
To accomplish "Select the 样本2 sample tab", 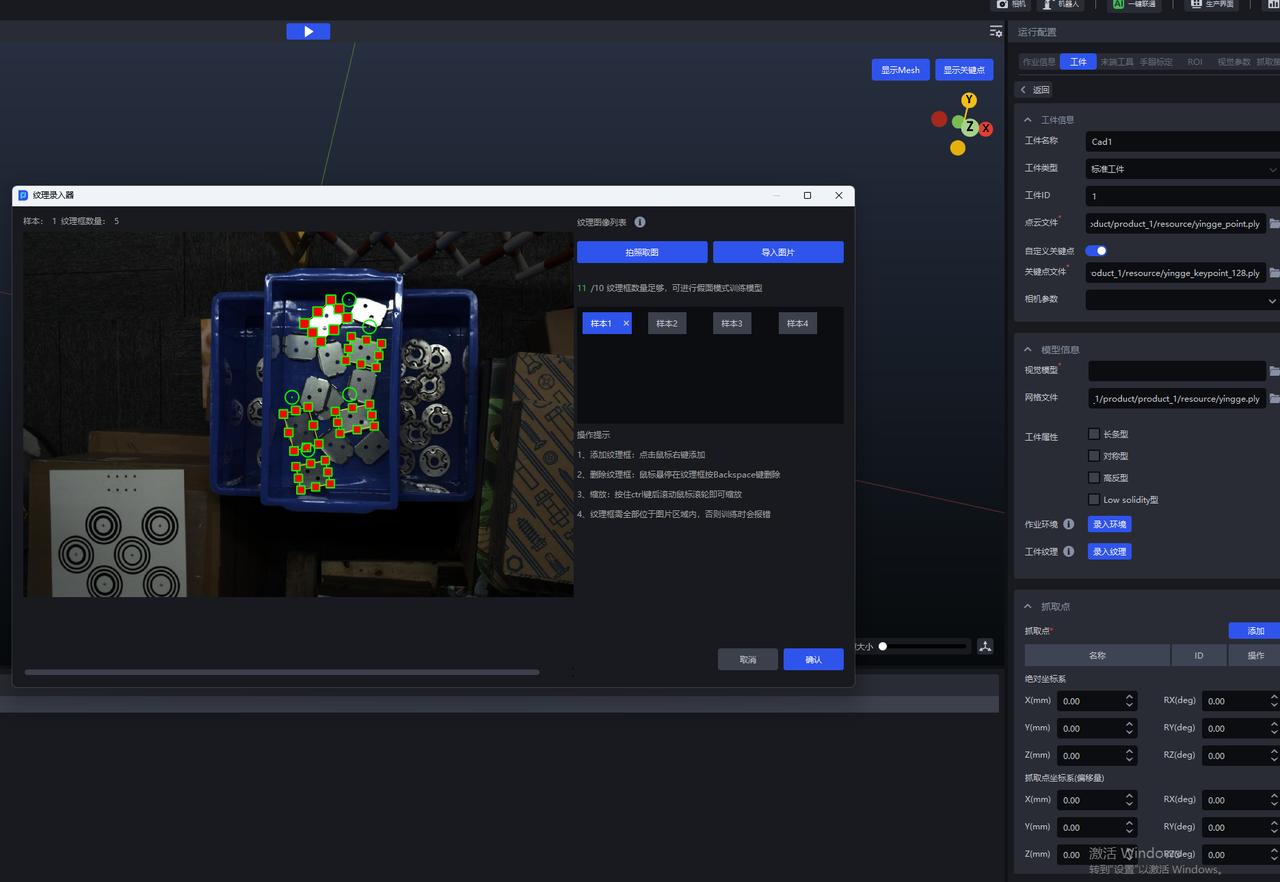I will pos(667,323).
